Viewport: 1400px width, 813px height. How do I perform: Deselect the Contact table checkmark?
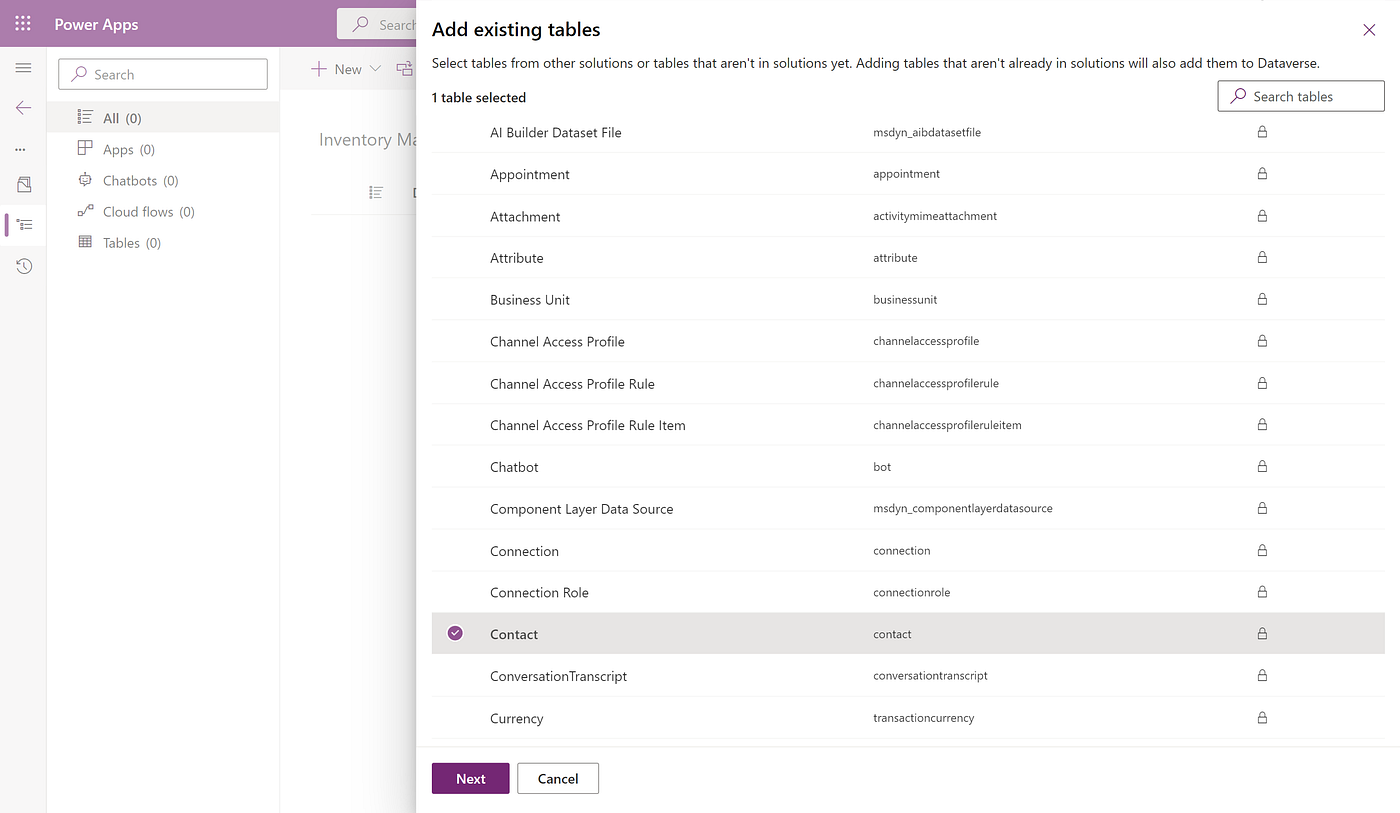coord(455,633)
